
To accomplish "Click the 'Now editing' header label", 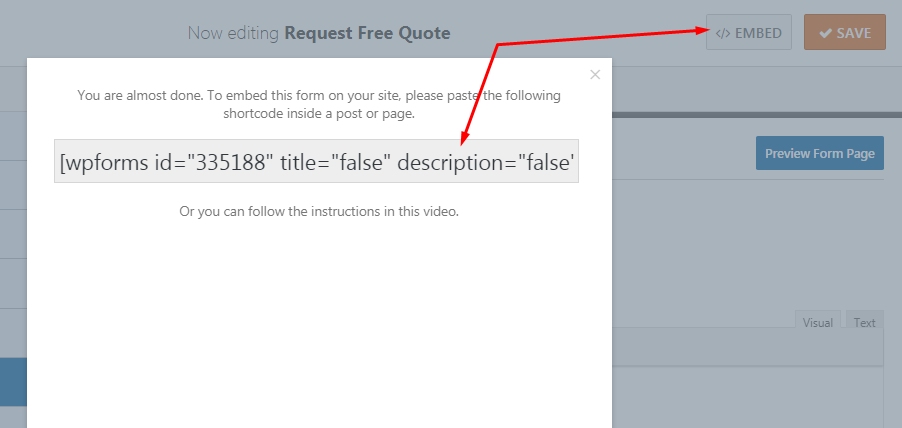I will pyautogui.click(x=233, y=33).
